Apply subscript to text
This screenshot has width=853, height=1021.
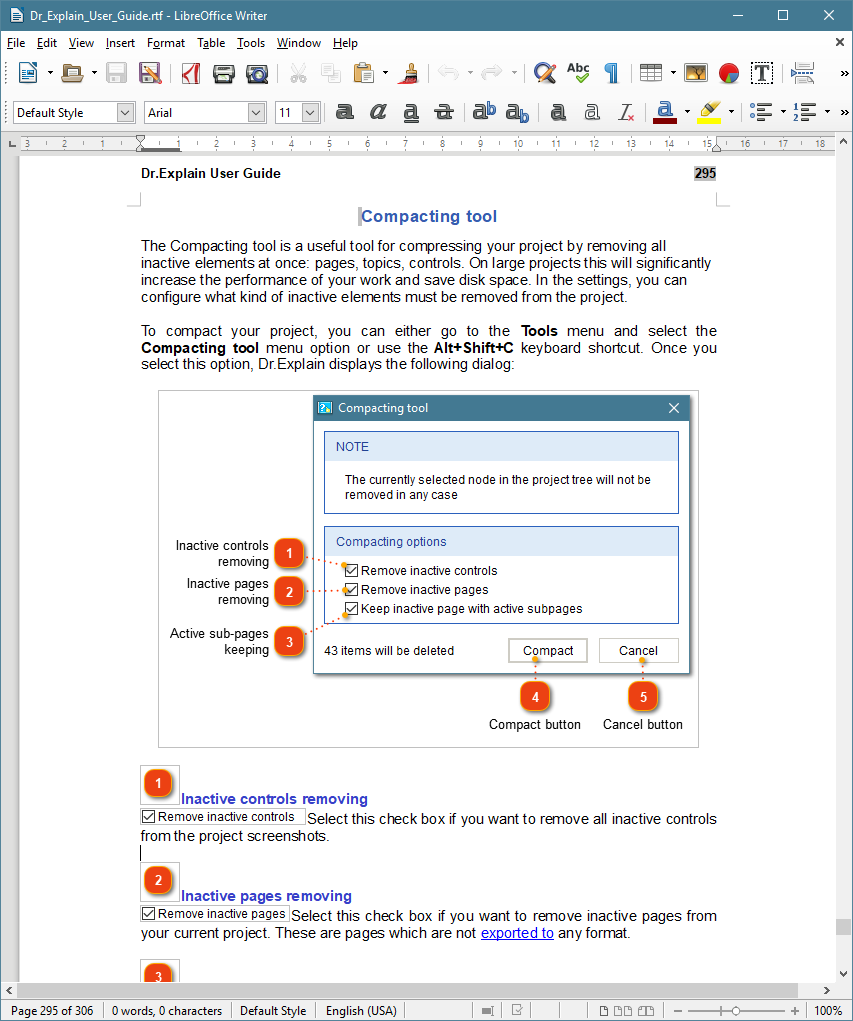pos(518,112)
